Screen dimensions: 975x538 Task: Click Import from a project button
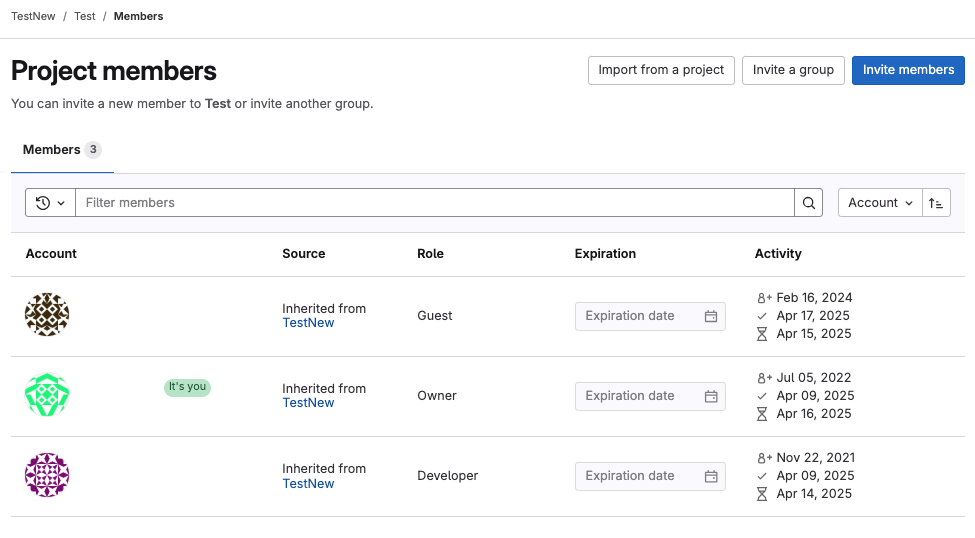pyautogui.click(x=661, y=70)
